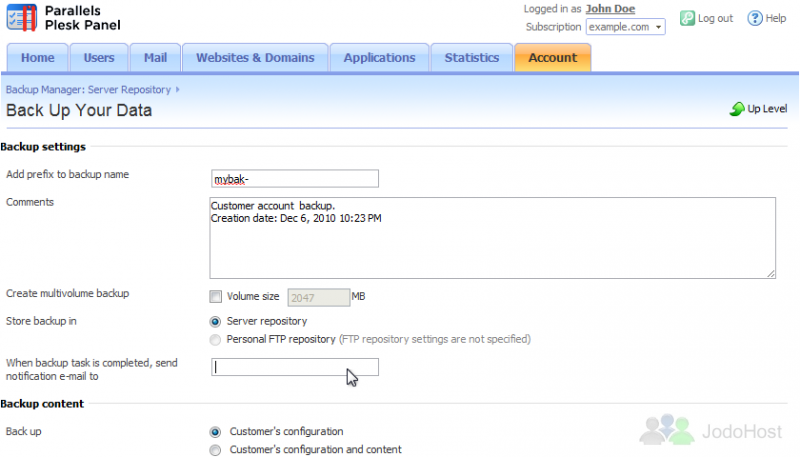Select Customer's configuration and content option
The width and height of the screenshot is (800, 457).
[x=215, y=450]
